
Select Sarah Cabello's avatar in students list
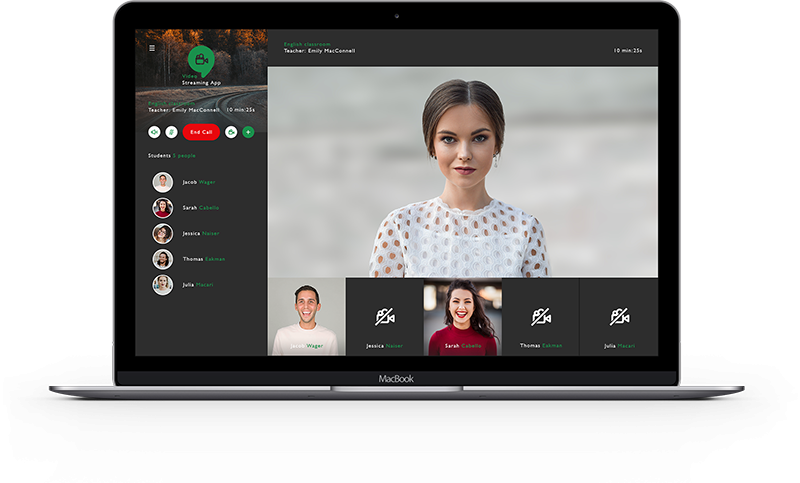[x=162, y=208]
